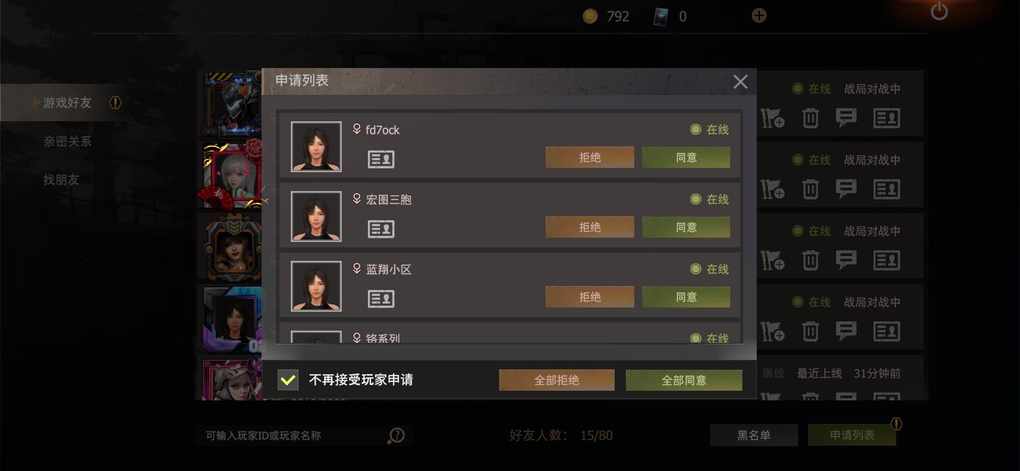This screenshot has width=1020, height=471.
Task: Click the player ID search input field
Action: pyautogui.click(x=293, y=436)
